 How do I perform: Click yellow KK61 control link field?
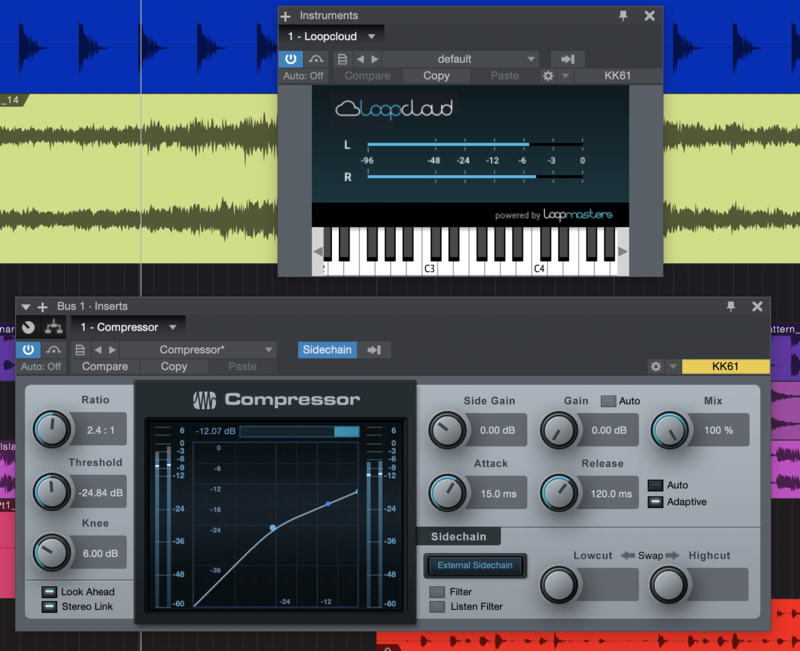726,367
